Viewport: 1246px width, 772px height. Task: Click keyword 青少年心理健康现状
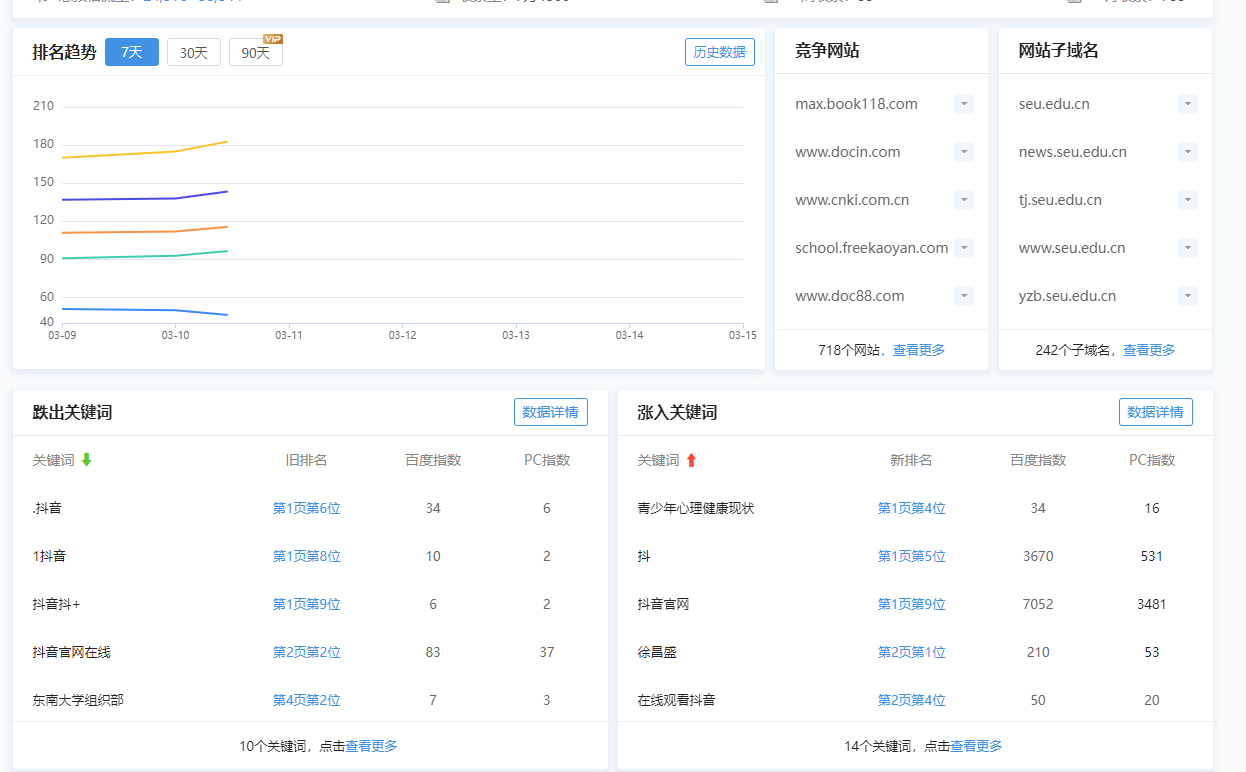click(x=696, y=508)
